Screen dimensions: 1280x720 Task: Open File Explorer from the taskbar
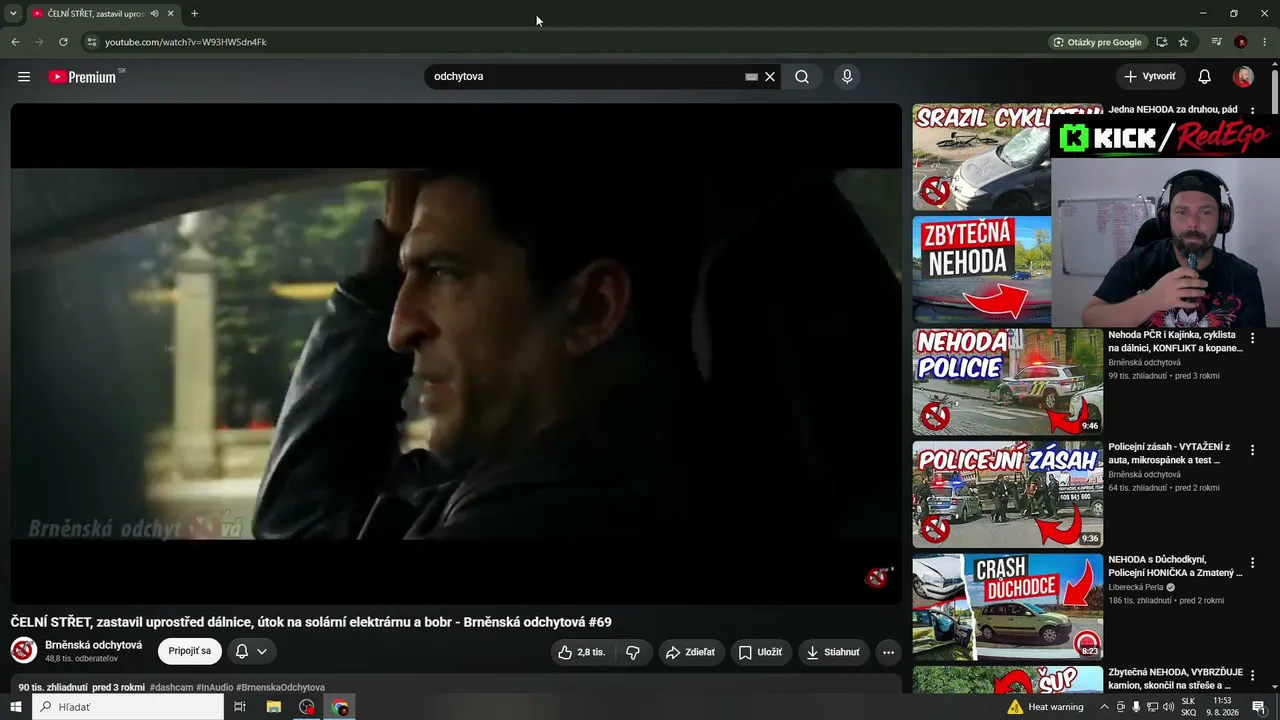pyautogui.click(x=273, y=707)
